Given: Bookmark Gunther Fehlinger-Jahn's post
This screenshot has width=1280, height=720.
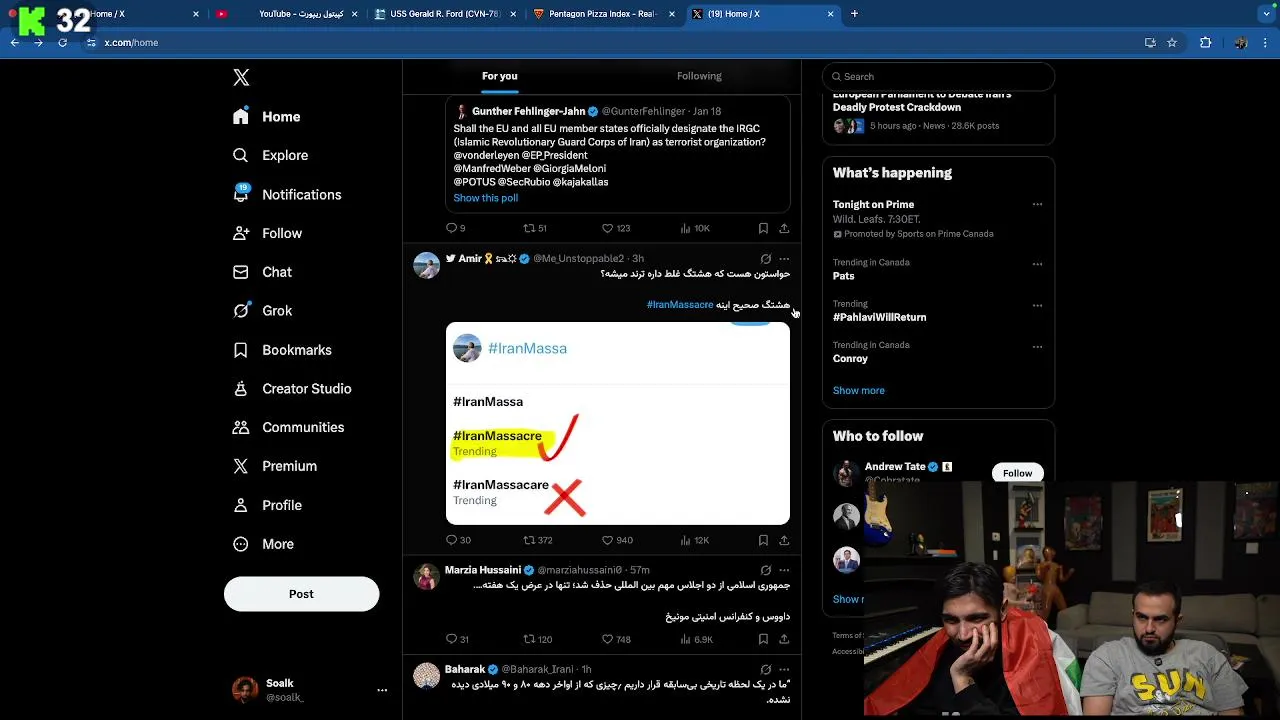Looking at the screenshot, I should (x=763, y=228).
